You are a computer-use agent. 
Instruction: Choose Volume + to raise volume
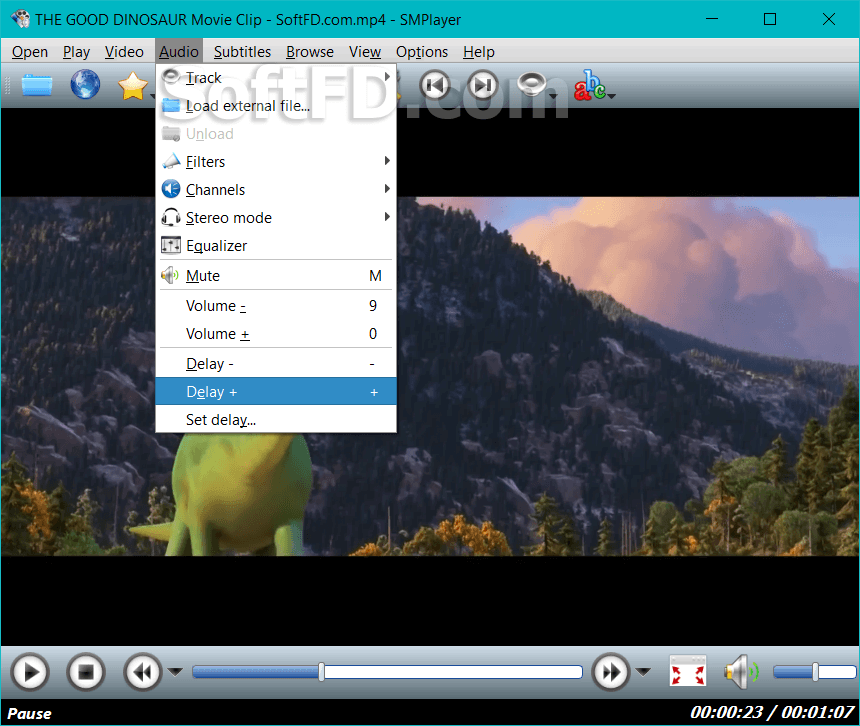(x=276, y=333)
